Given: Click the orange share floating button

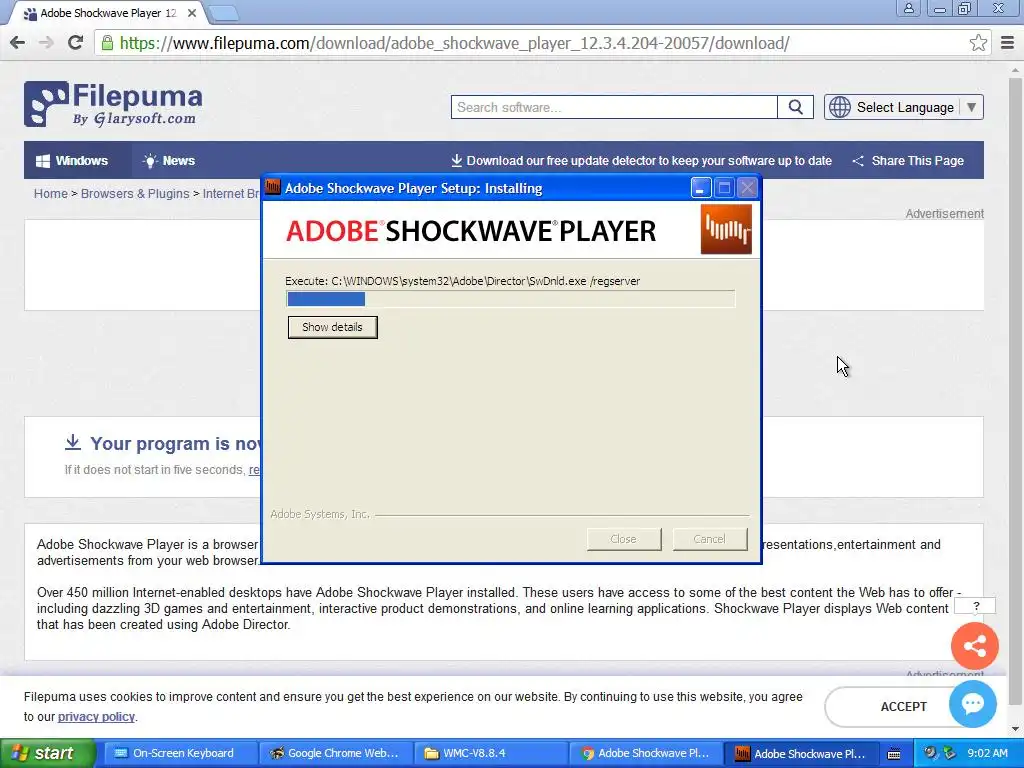Looking at the screenshot, I should (x=974, y=647).
